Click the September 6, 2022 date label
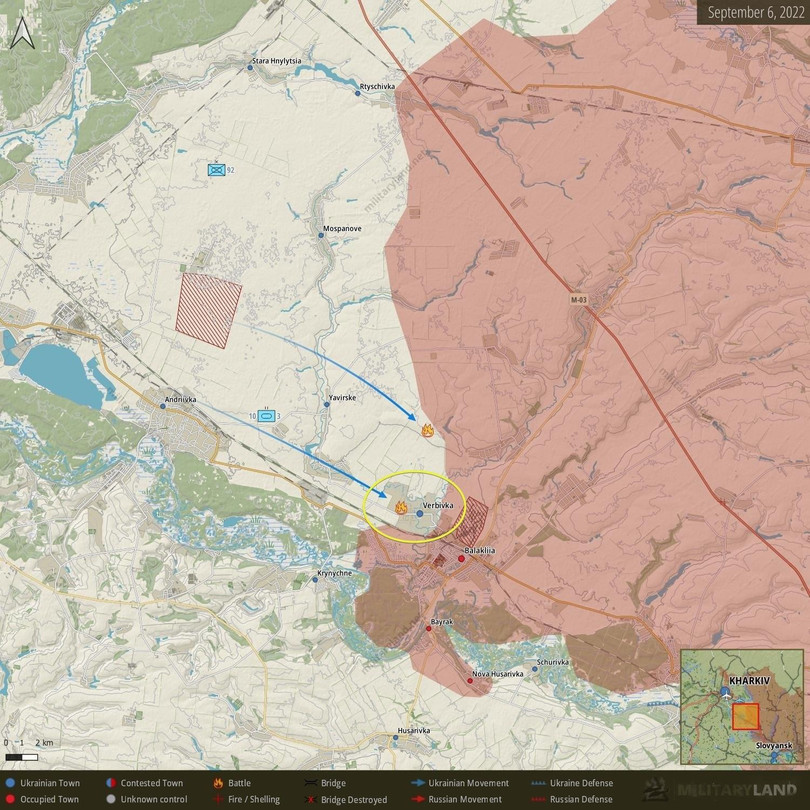 pyautogui.click(x=752, y=13)
